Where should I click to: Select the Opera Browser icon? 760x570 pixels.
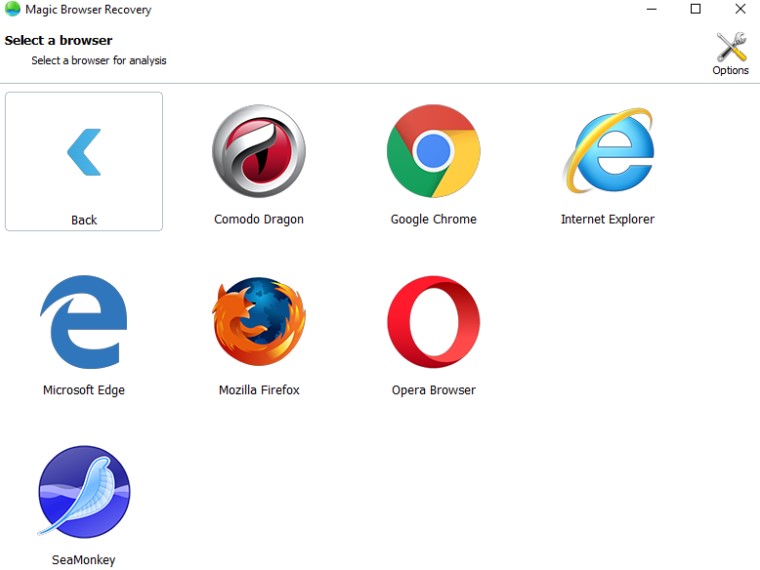(x=433, y=322)
